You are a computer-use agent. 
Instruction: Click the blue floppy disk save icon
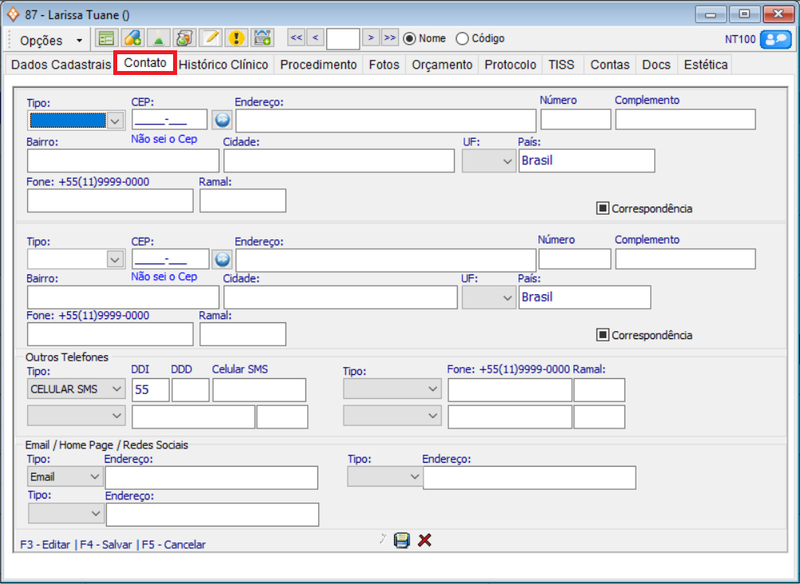click(x=402, y=540)
